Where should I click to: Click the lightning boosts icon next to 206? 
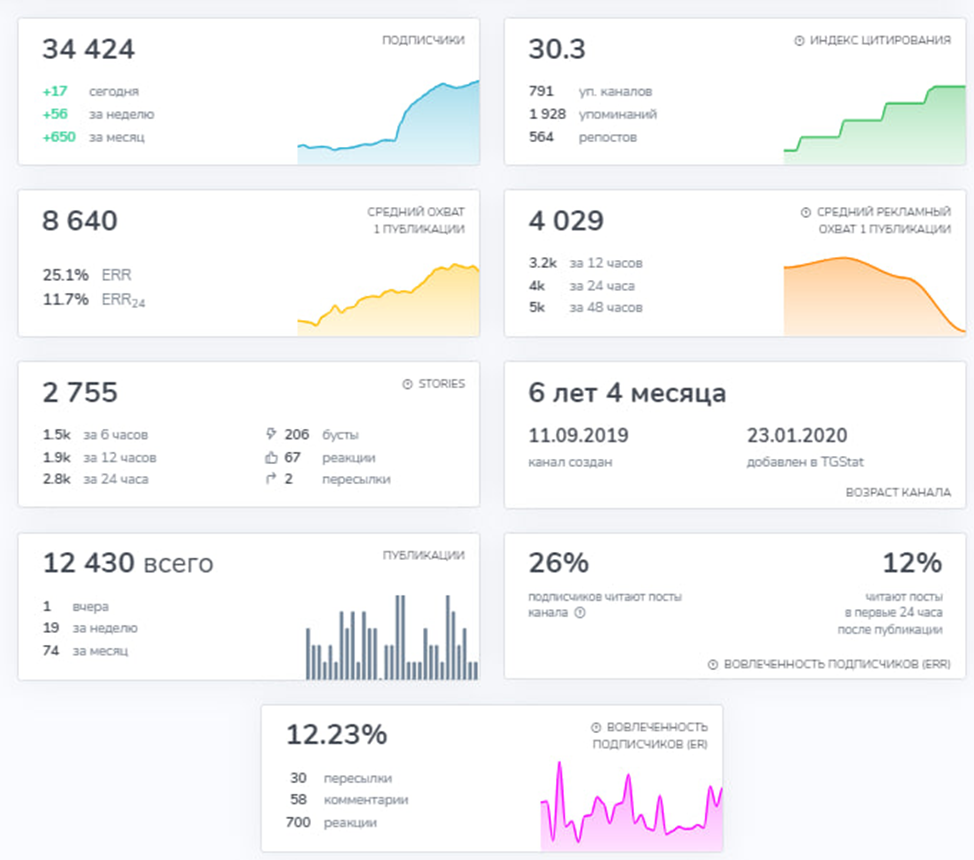(271, 434)
